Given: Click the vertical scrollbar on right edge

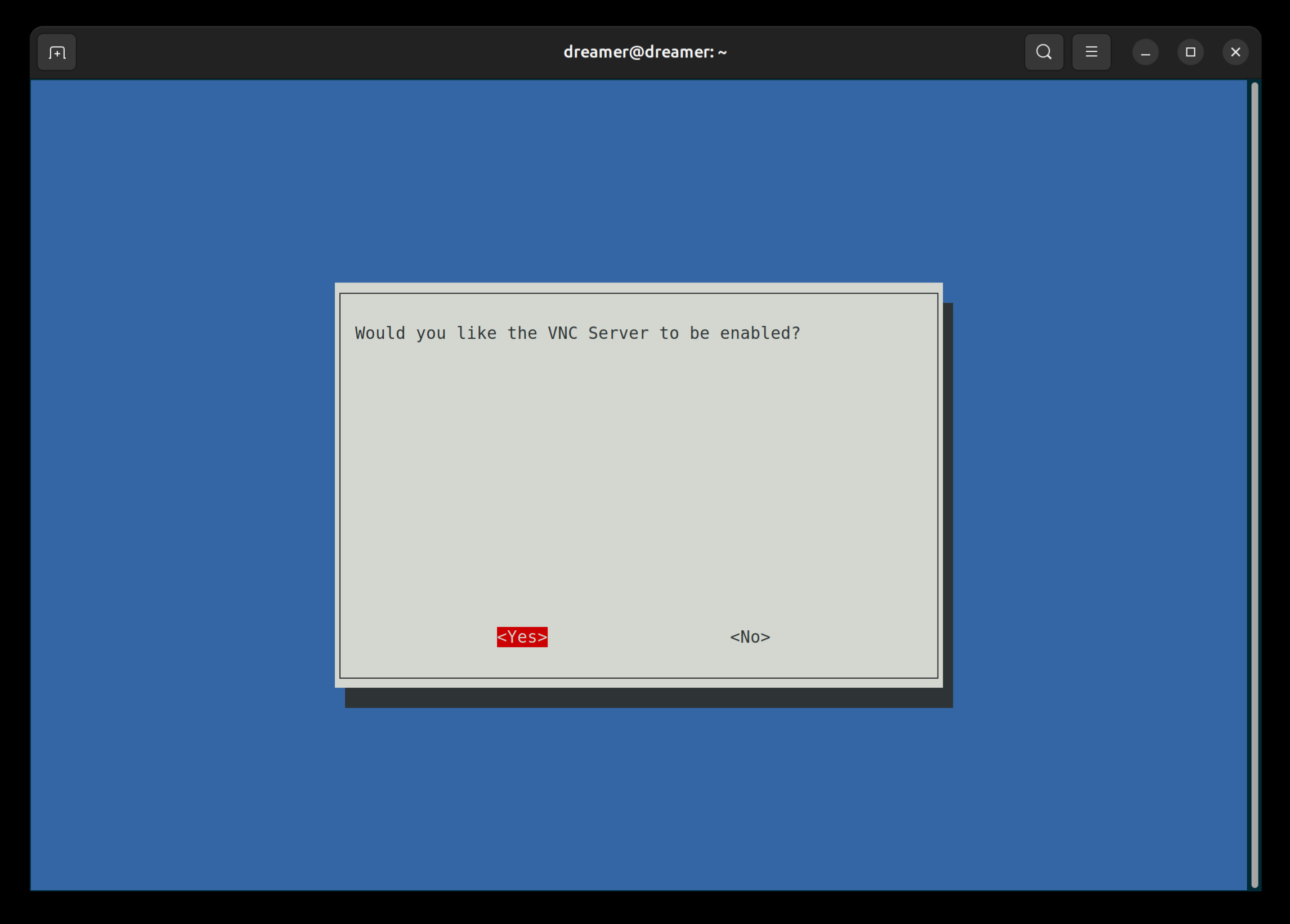Looking at the screenshot, I should [1254, 485].
